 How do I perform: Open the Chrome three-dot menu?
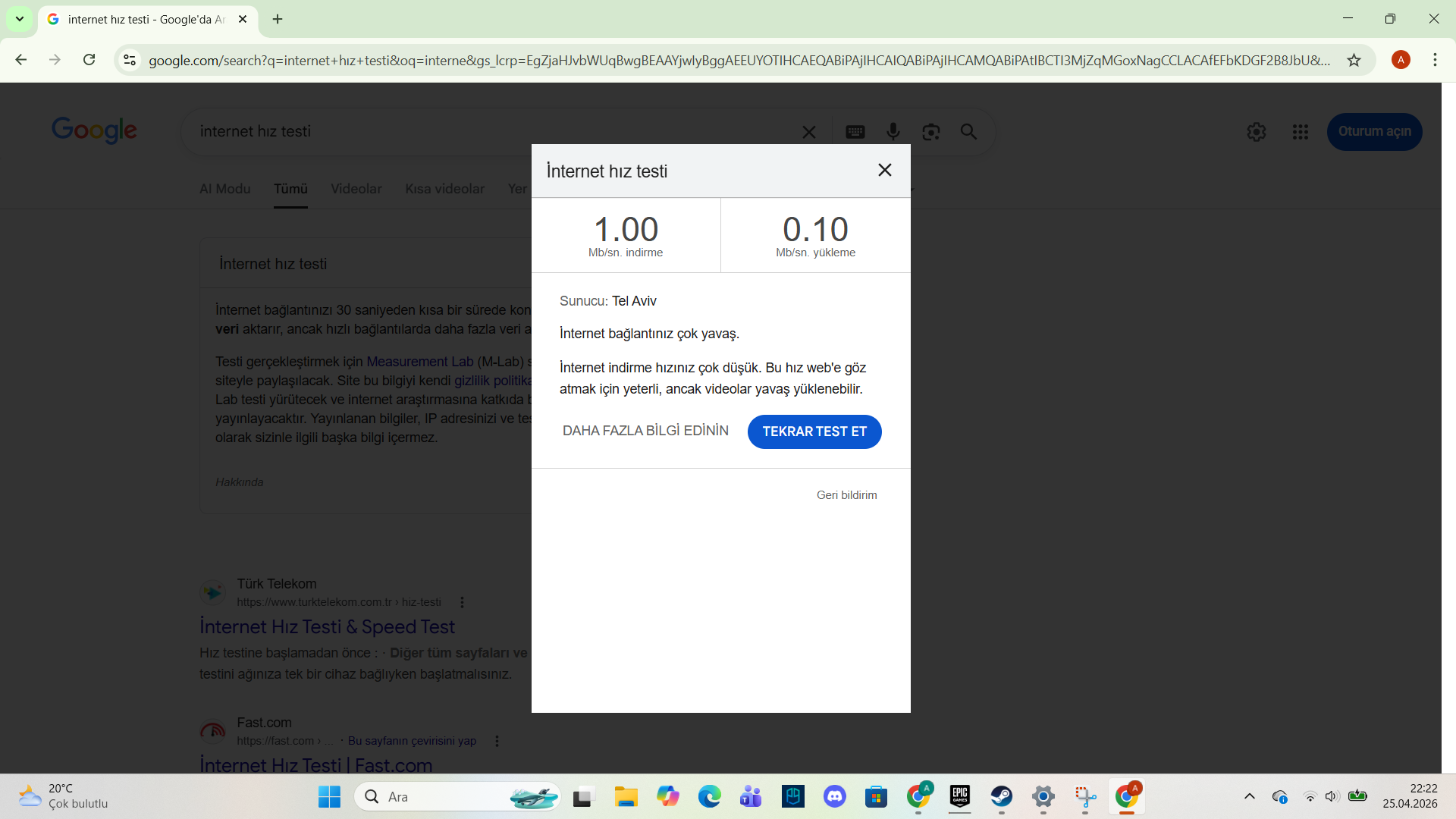click(1435, 60)
